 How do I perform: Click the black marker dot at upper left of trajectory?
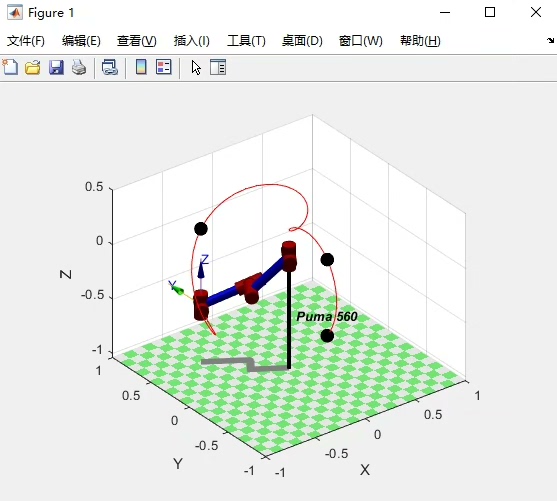(201, 229)
